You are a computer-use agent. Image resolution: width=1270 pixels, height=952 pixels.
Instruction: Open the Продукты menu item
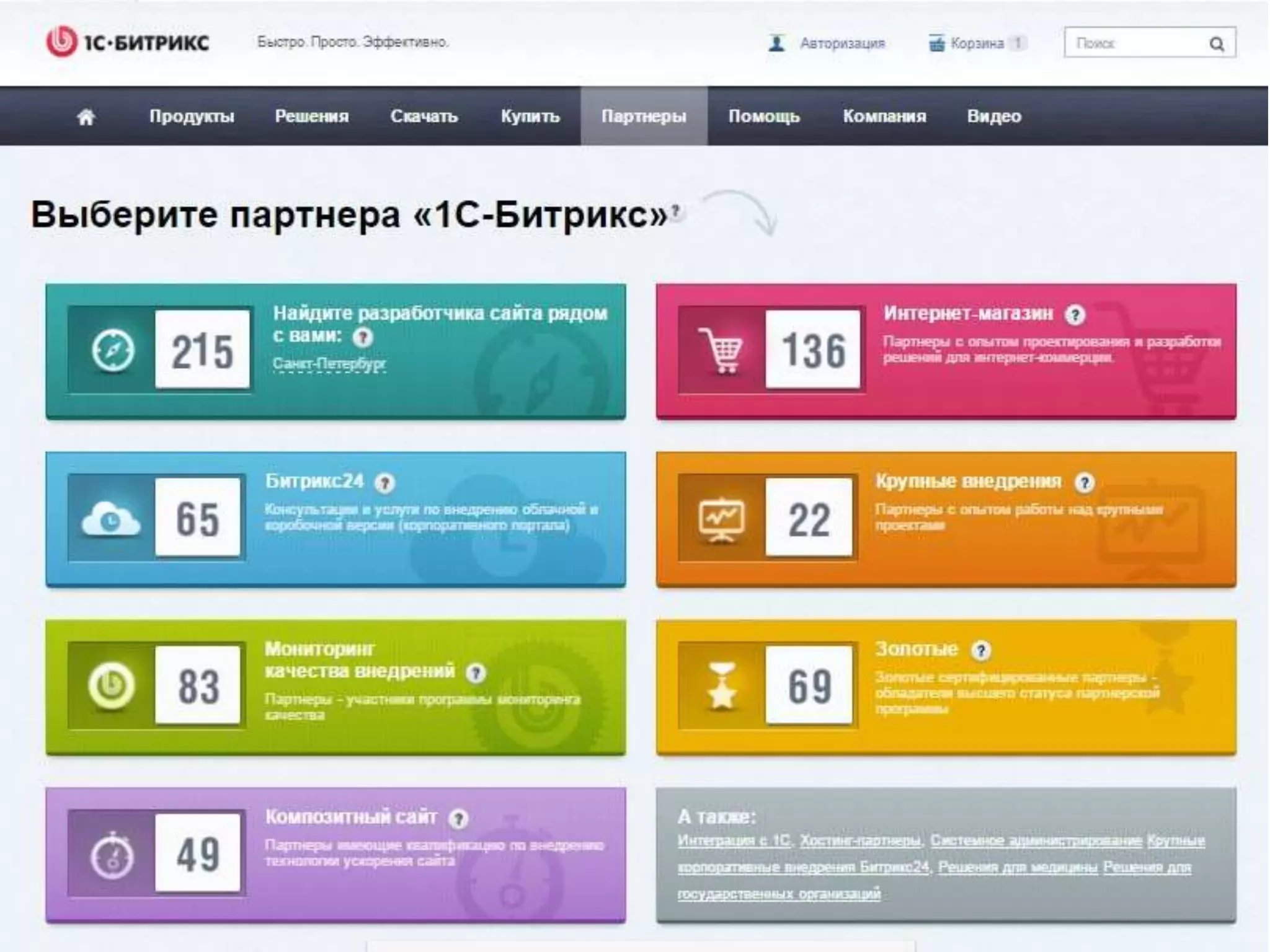point(192,117)
